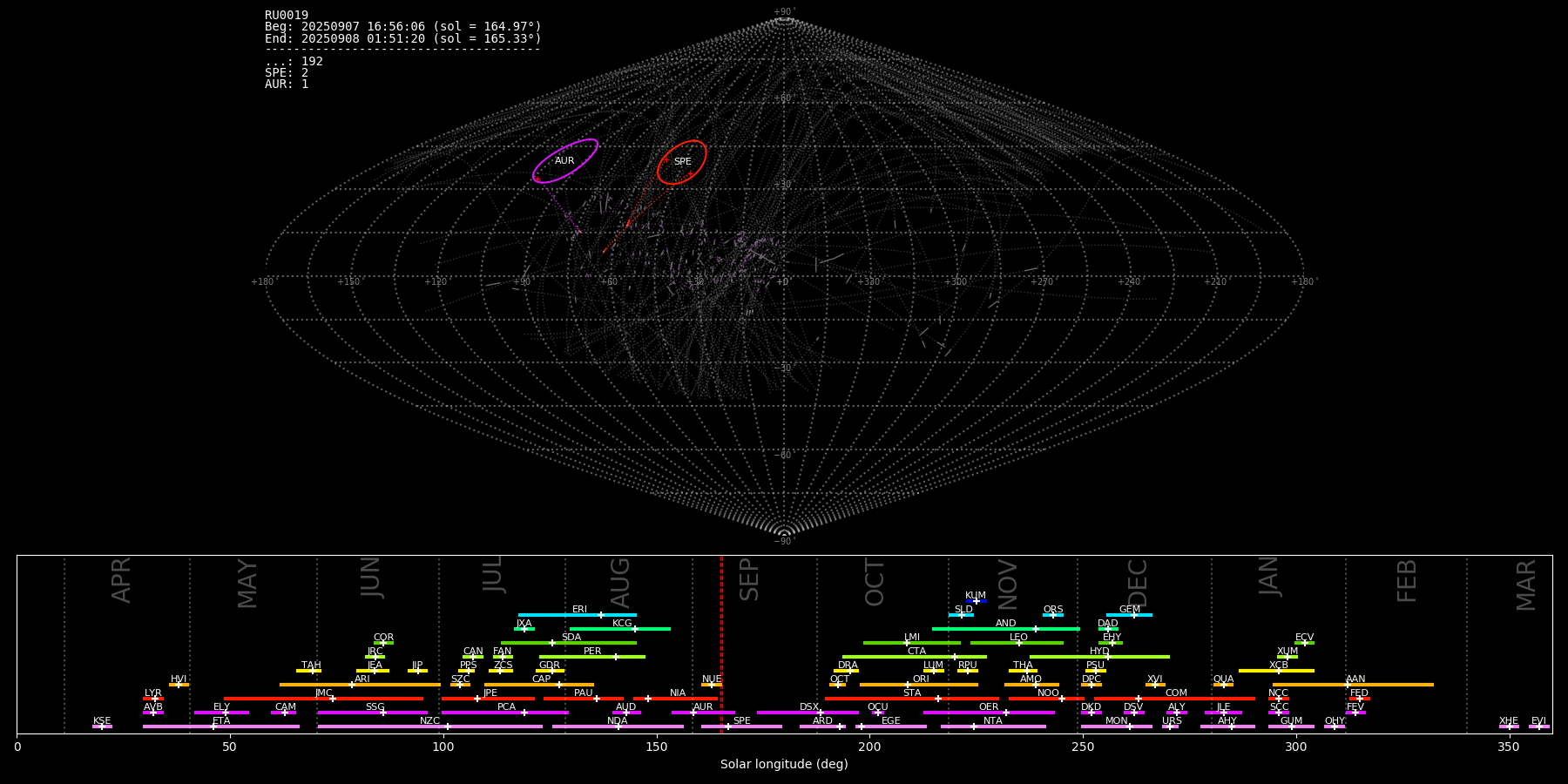The image size is (1568, 784).
Task: Click the NTA shower label
Action: 993,721
